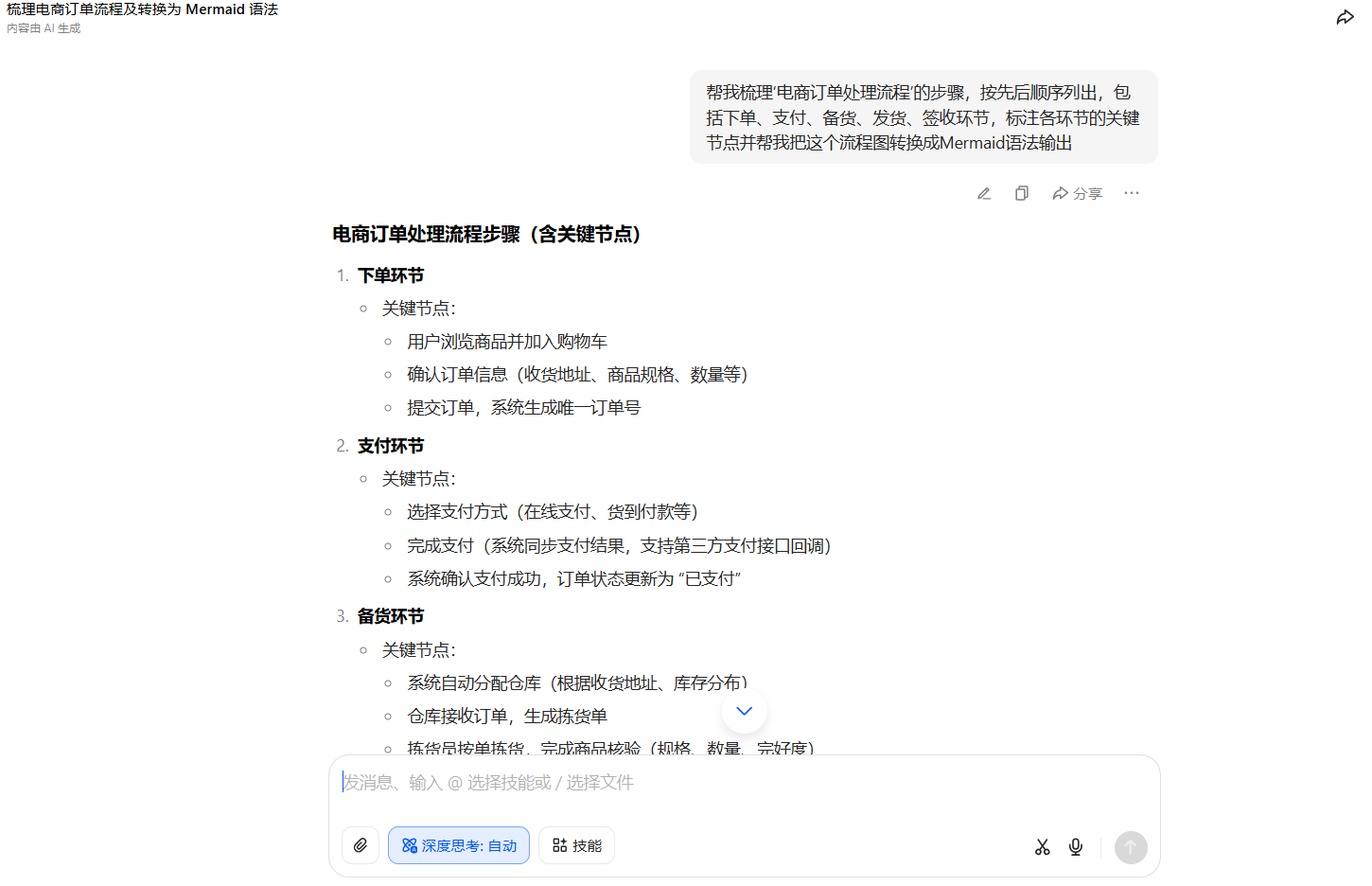Click the 内容由 AI 生成 label
Image resolution: width=1372 pixels, height=886 pixels.
(44, 28)
